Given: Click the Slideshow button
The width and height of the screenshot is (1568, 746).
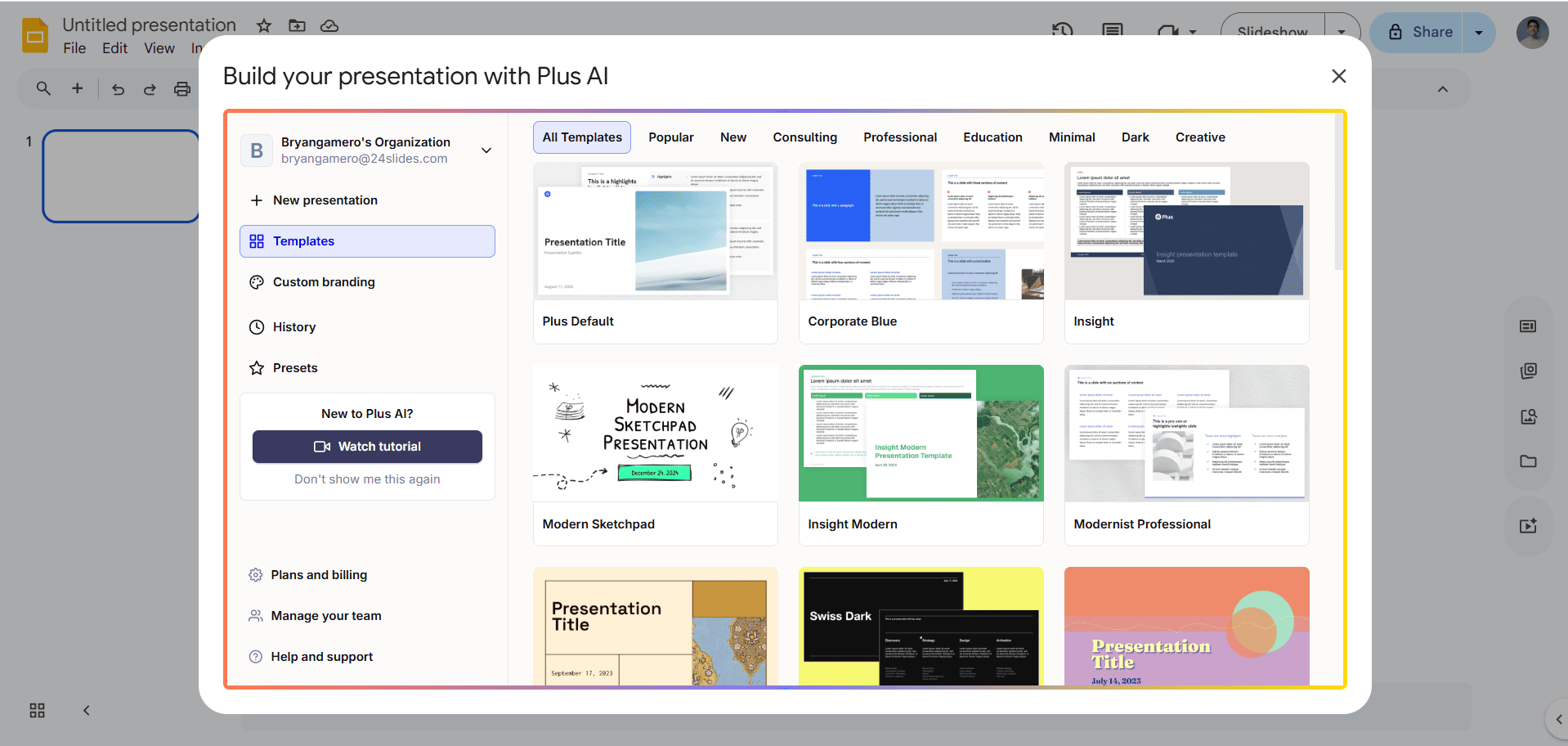Looking at the screenshot, I should click(x=1273, y=33).
